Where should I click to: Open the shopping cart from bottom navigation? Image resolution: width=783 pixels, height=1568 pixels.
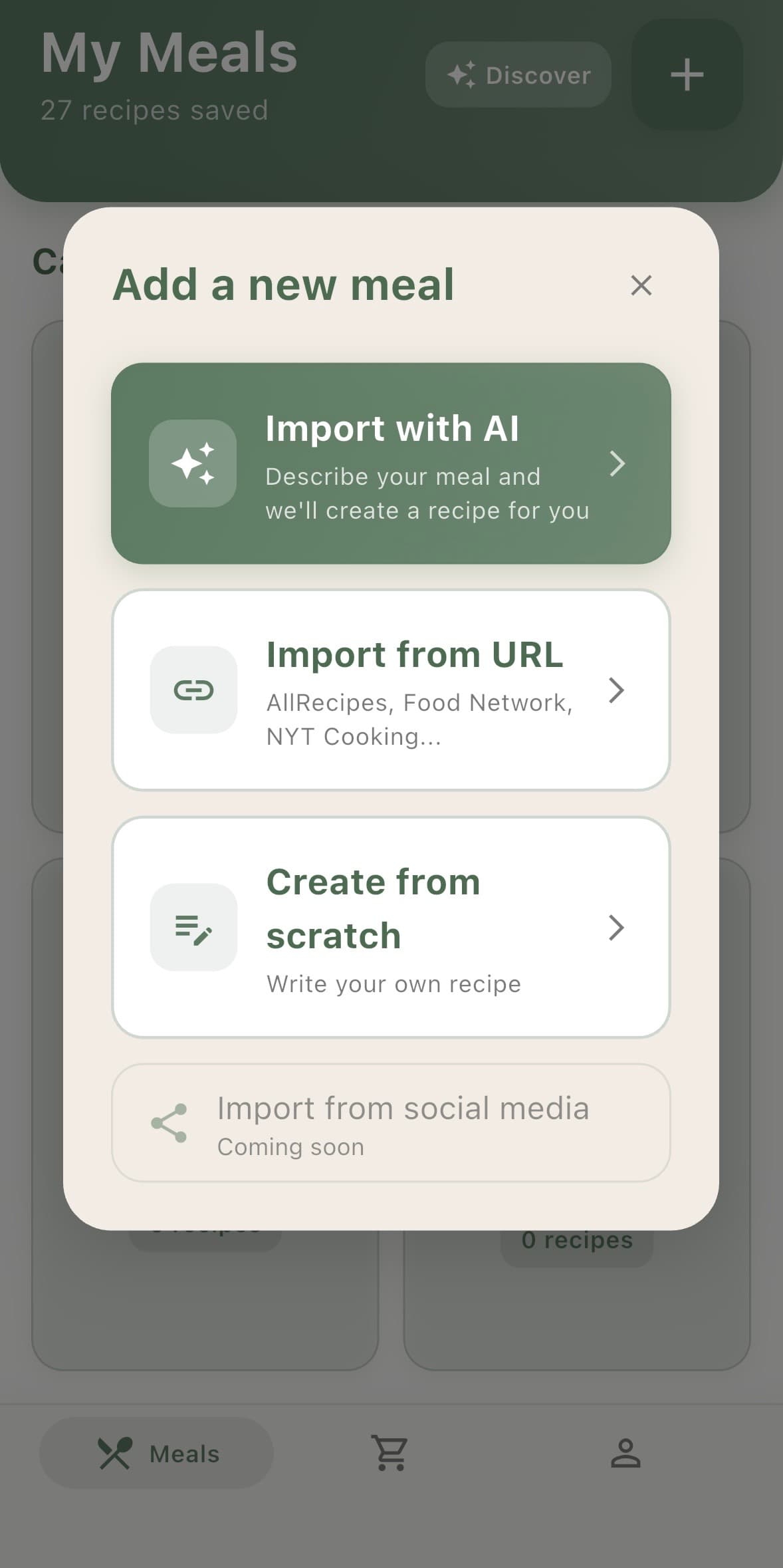(391, 1453)
